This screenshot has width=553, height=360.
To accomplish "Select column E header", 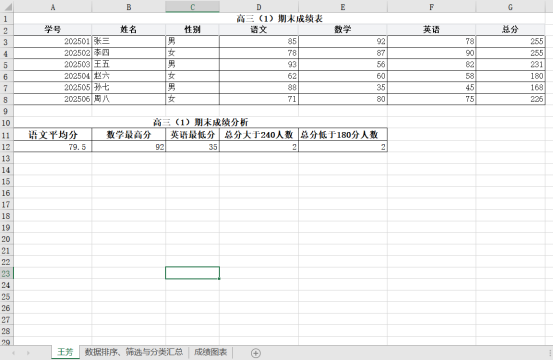I will 343,7.
